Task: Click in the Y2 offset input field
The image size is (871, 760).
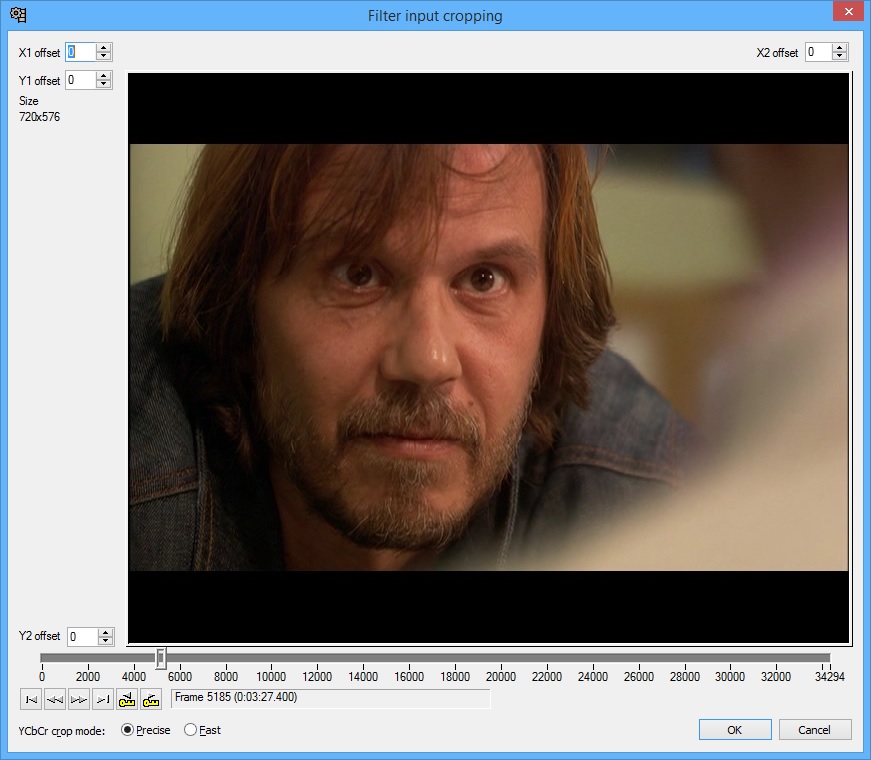Action: coord(82,636)
